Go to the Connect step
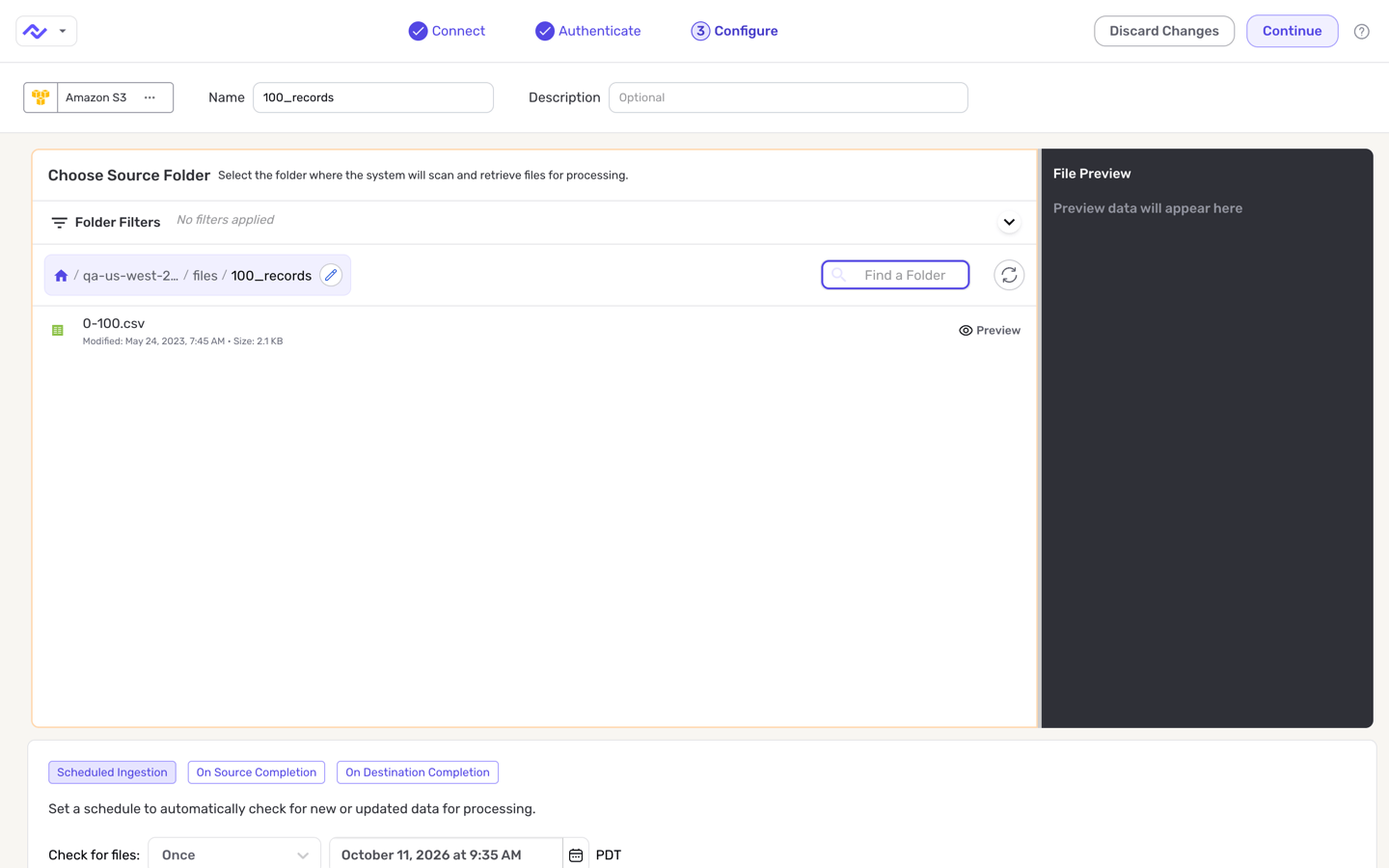 (447, 31)
